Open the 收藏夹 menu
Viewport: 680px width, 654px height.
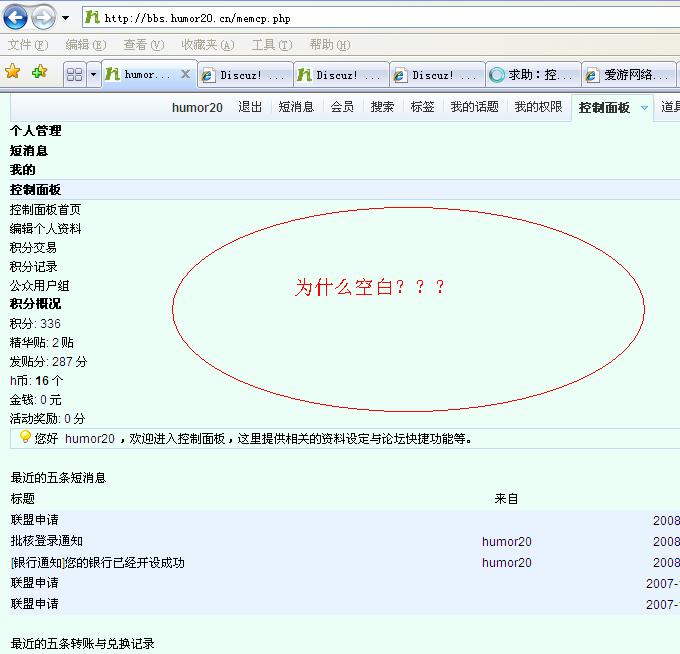(208, 45)
